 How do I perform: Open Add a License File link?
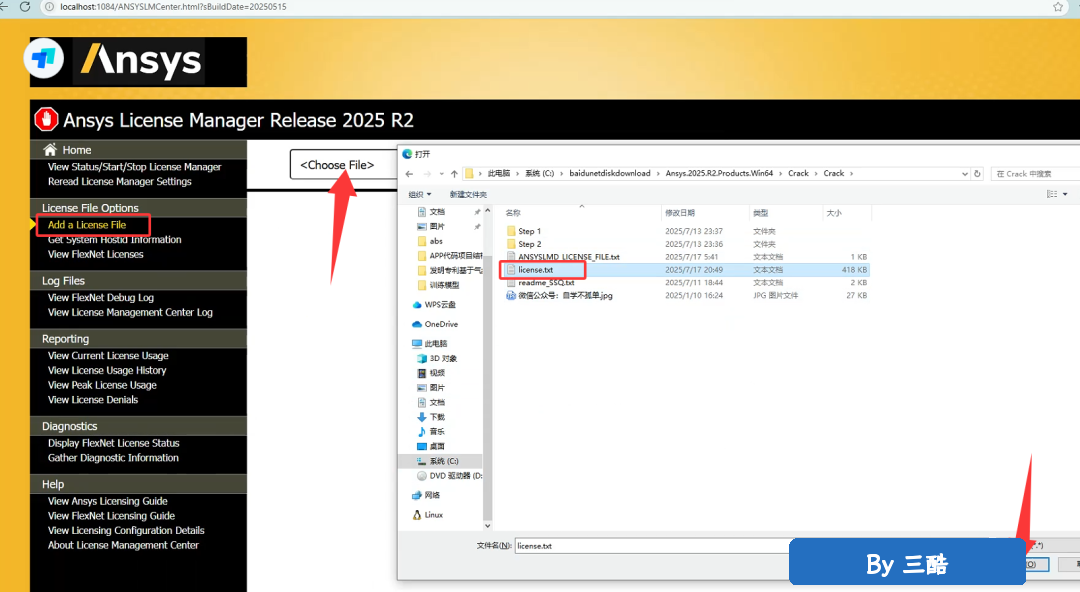tap(87, 225)
